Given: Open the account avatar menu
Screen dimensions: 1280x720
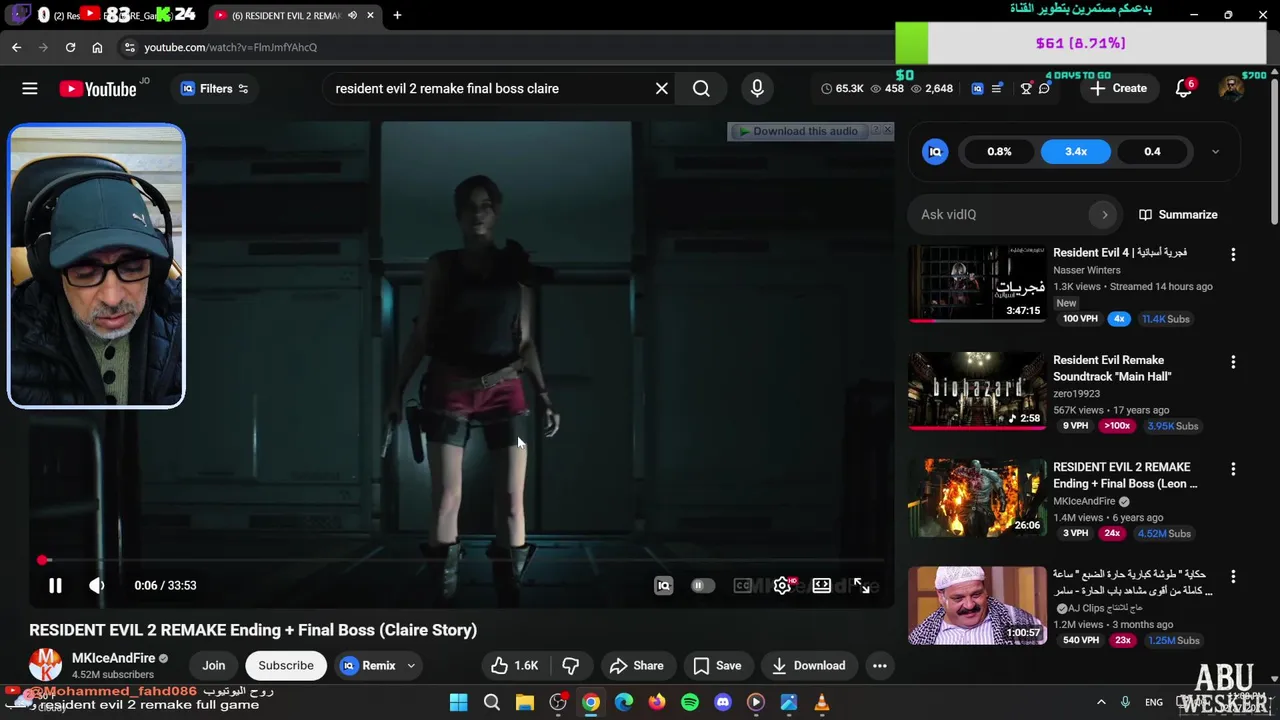Looking at the screenshot, I should tap(1231, 89).
